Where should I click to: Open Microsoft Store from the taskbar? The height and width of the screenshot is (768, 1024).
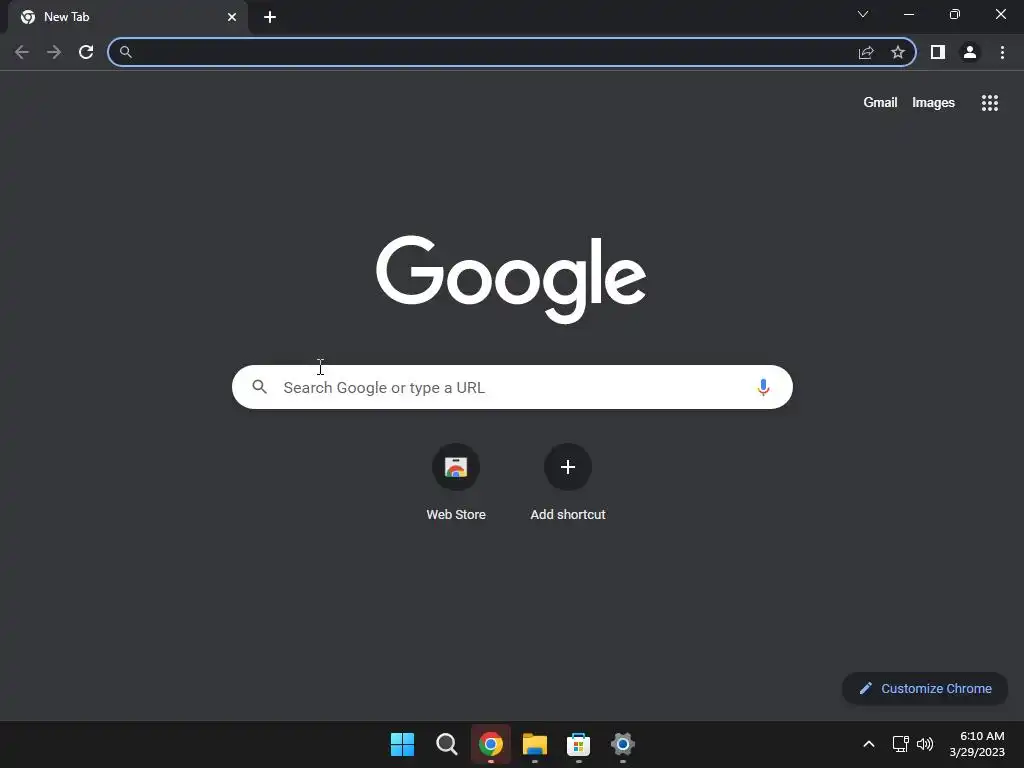click(x=579, y=744)
